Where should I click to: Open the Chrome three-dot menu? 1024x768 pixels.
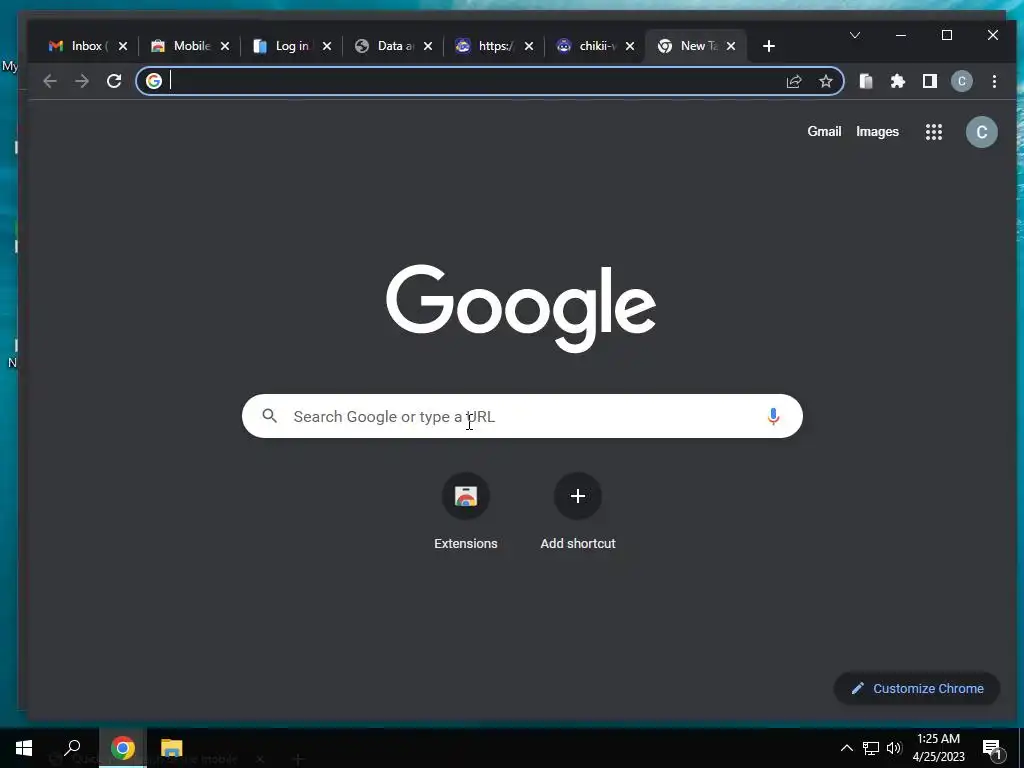click(x=994, y=81)
